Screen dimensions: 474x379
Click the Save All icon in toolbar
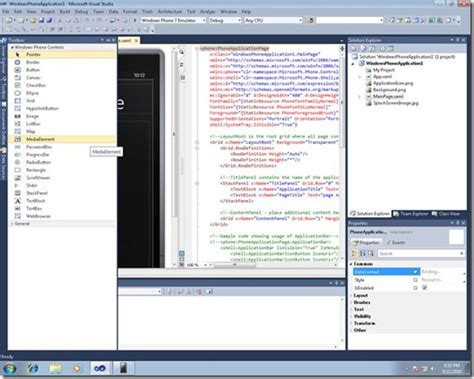[49, 20]
